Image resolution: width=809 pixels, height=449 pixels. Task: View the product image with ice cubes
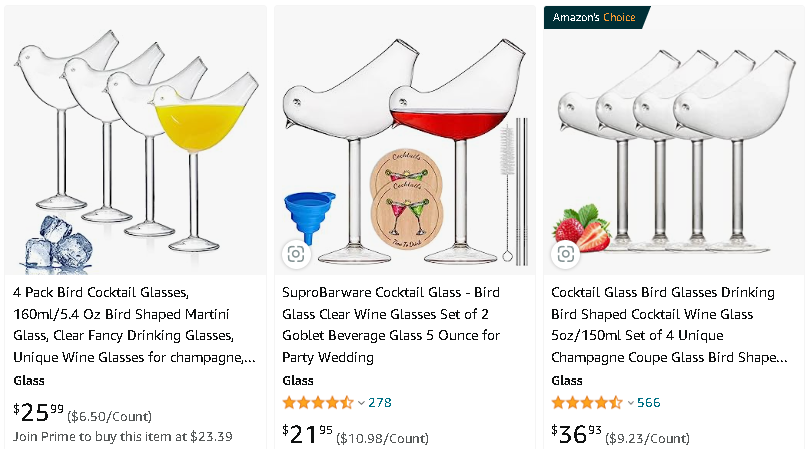[136, 140]
